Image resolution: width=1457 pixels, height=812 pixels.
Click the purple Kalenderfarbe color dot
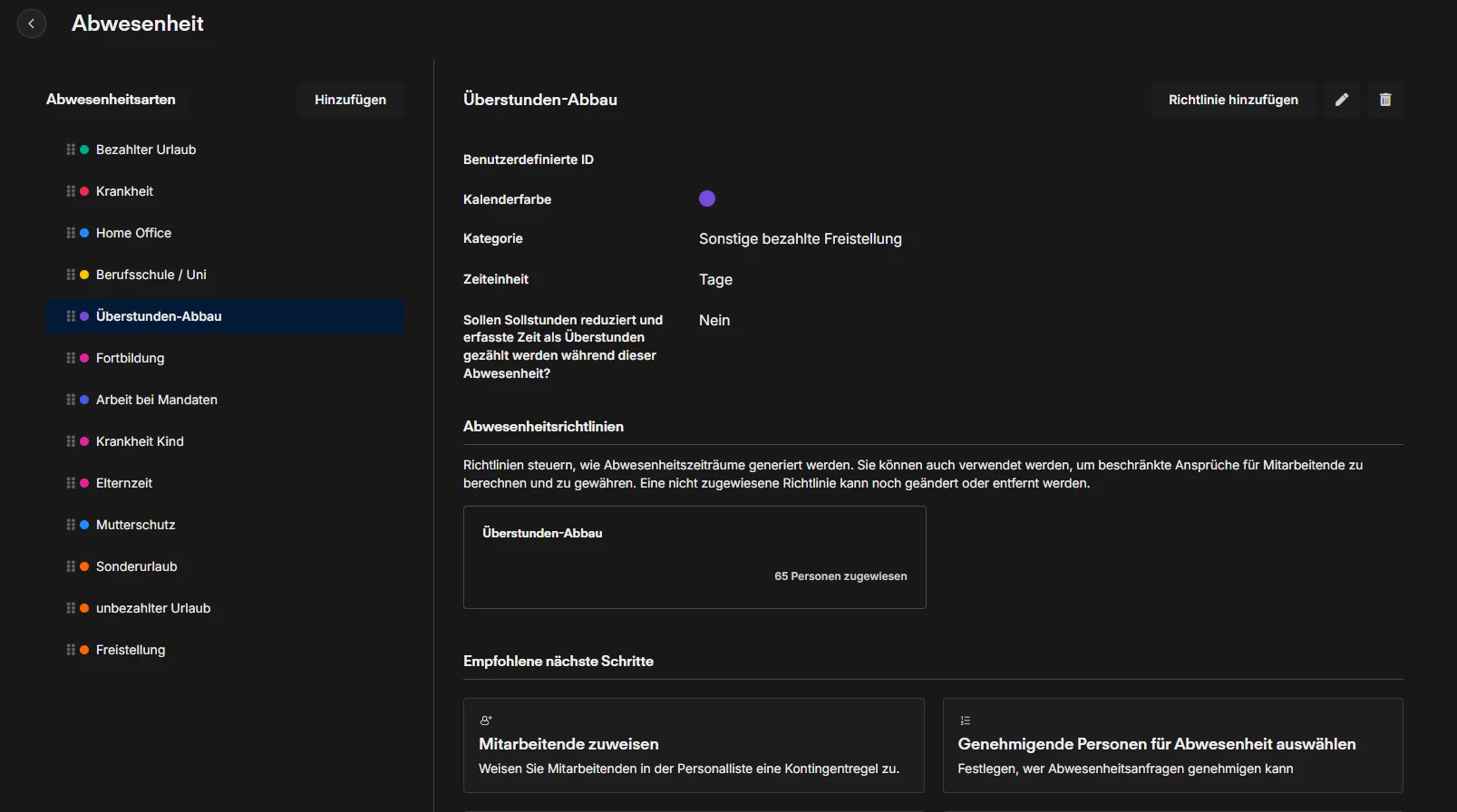pyautogui.click(x=707, y=198)
